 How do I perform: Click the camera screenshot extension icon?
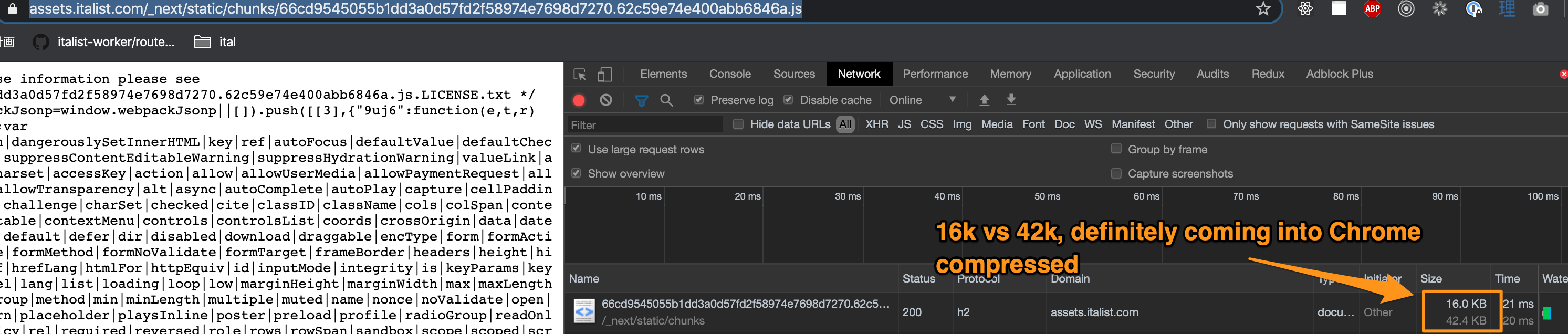[x=1540, y=9]
